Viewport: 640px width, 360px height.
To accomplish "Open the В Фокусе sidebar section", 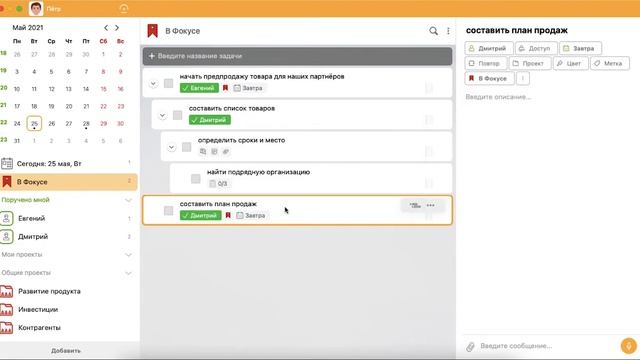I will pyautogui.click(x=69, y=182).
